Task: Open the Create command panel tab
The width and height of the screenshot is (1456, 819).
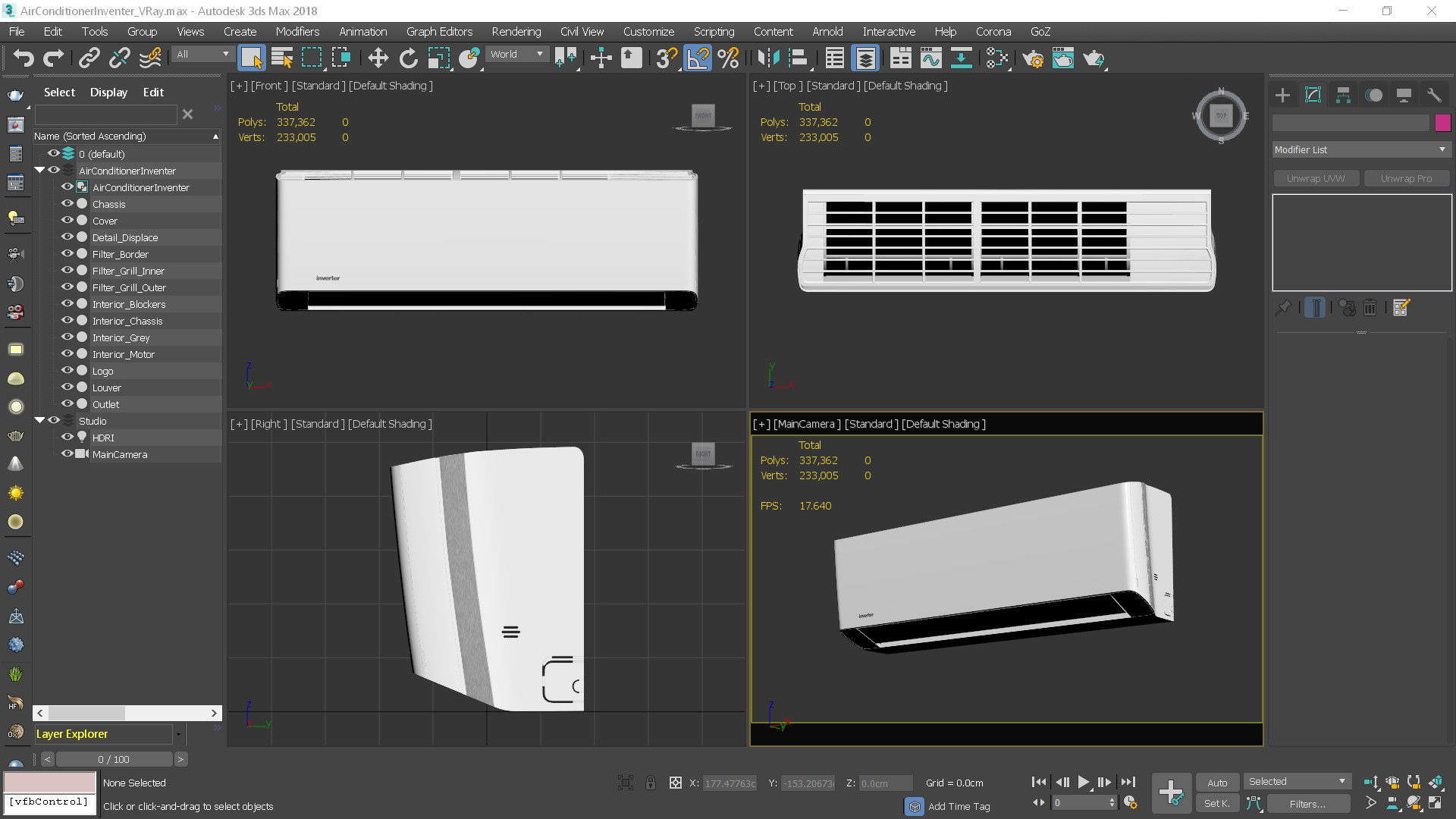Action: 1282,95
